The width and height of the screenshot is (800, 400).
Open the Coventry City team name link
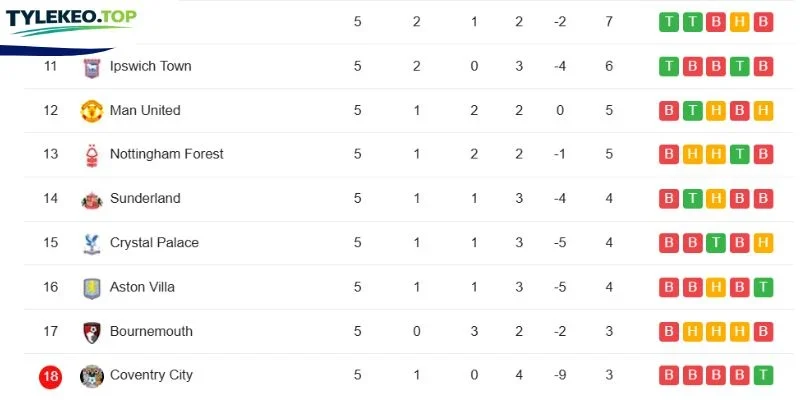[151, 375]
